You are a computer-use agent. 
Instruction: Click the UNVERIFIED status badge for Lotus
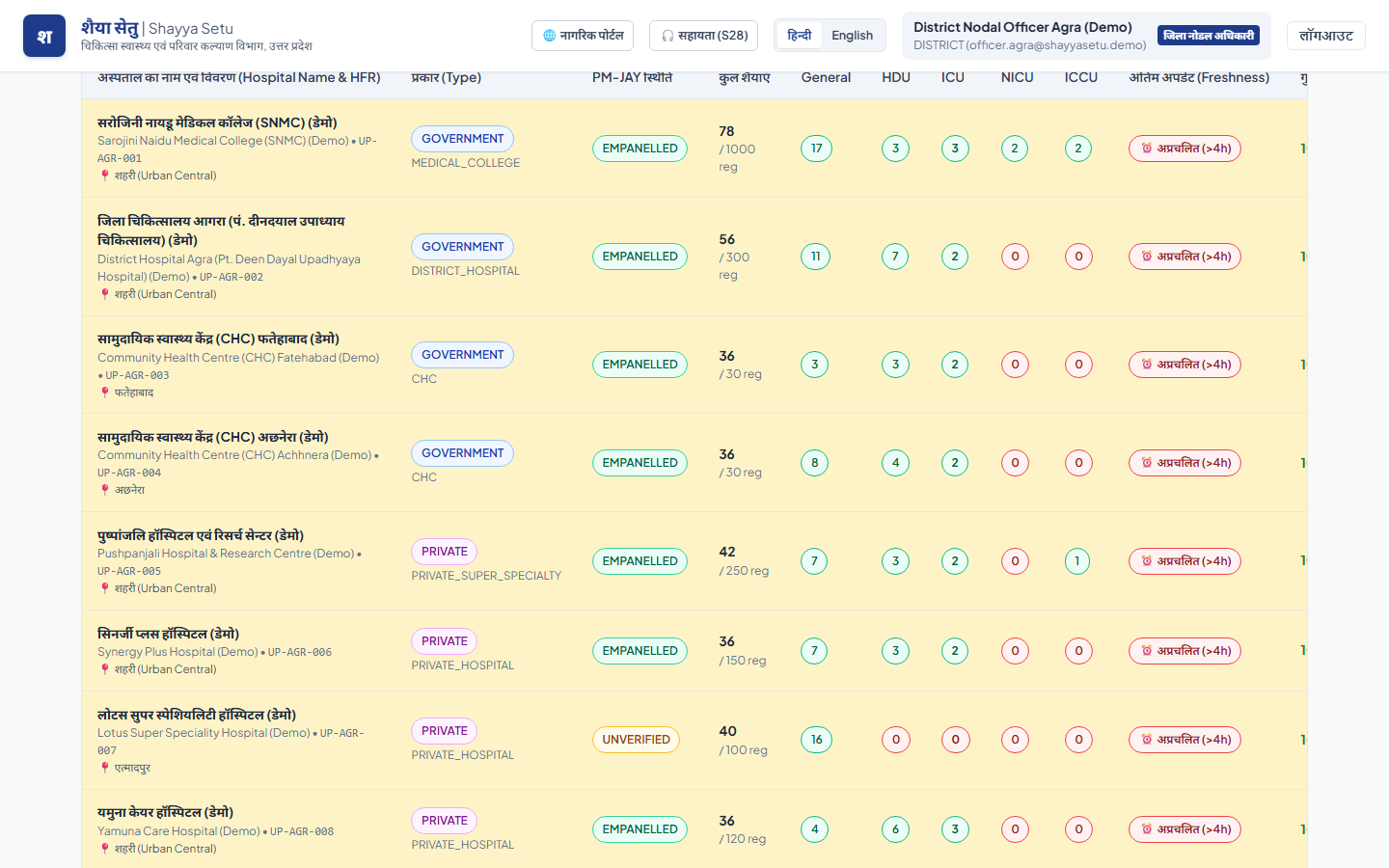637,740
